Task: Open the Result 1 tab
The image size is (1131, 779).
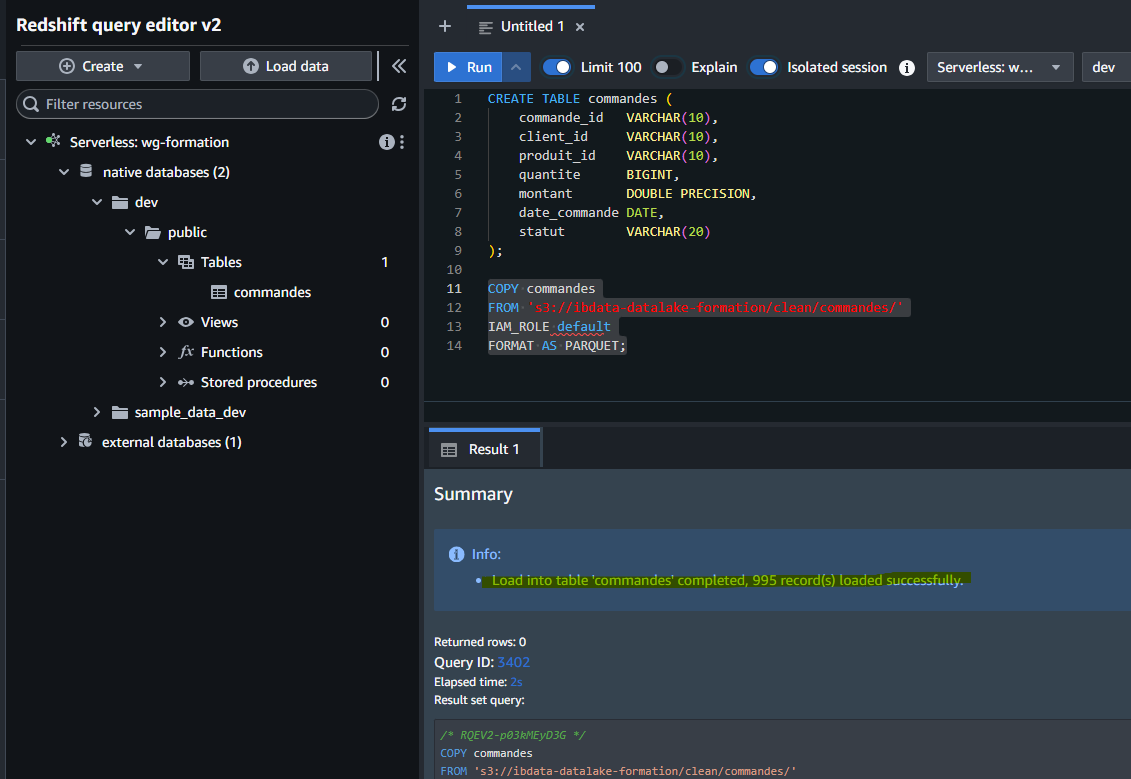Action: [x=485, y=449]
